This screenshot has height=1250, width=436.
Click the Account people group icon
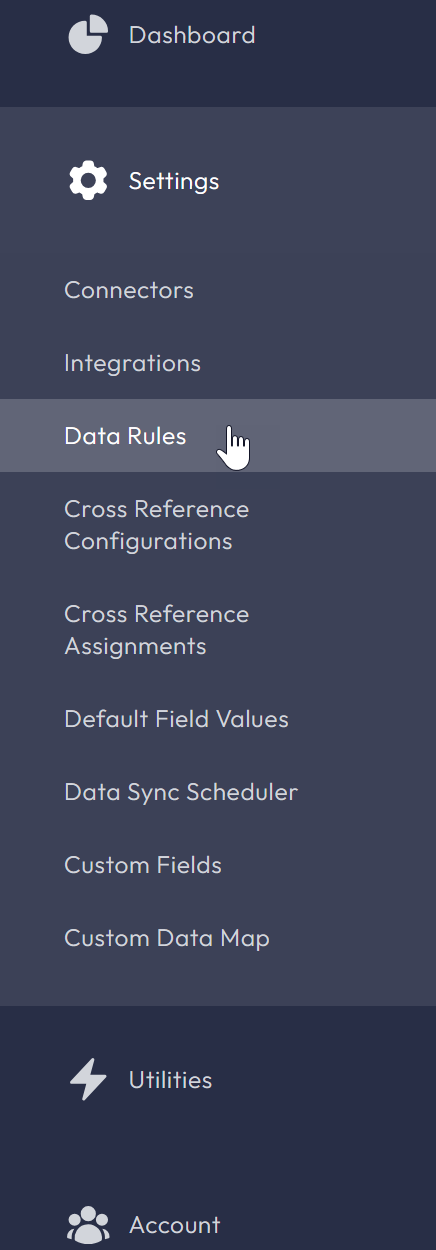pos(88,1224)
